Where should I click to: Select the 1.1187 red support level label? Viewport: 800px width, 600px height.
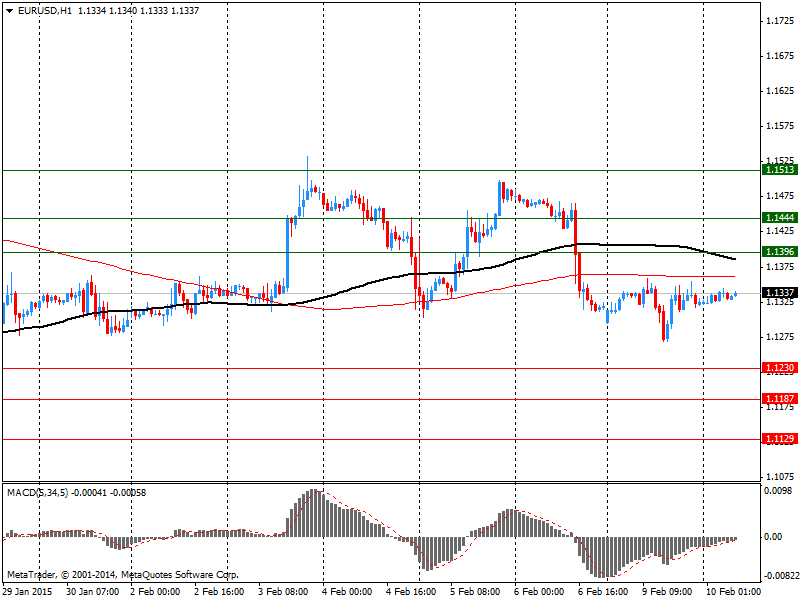[780, 398]
